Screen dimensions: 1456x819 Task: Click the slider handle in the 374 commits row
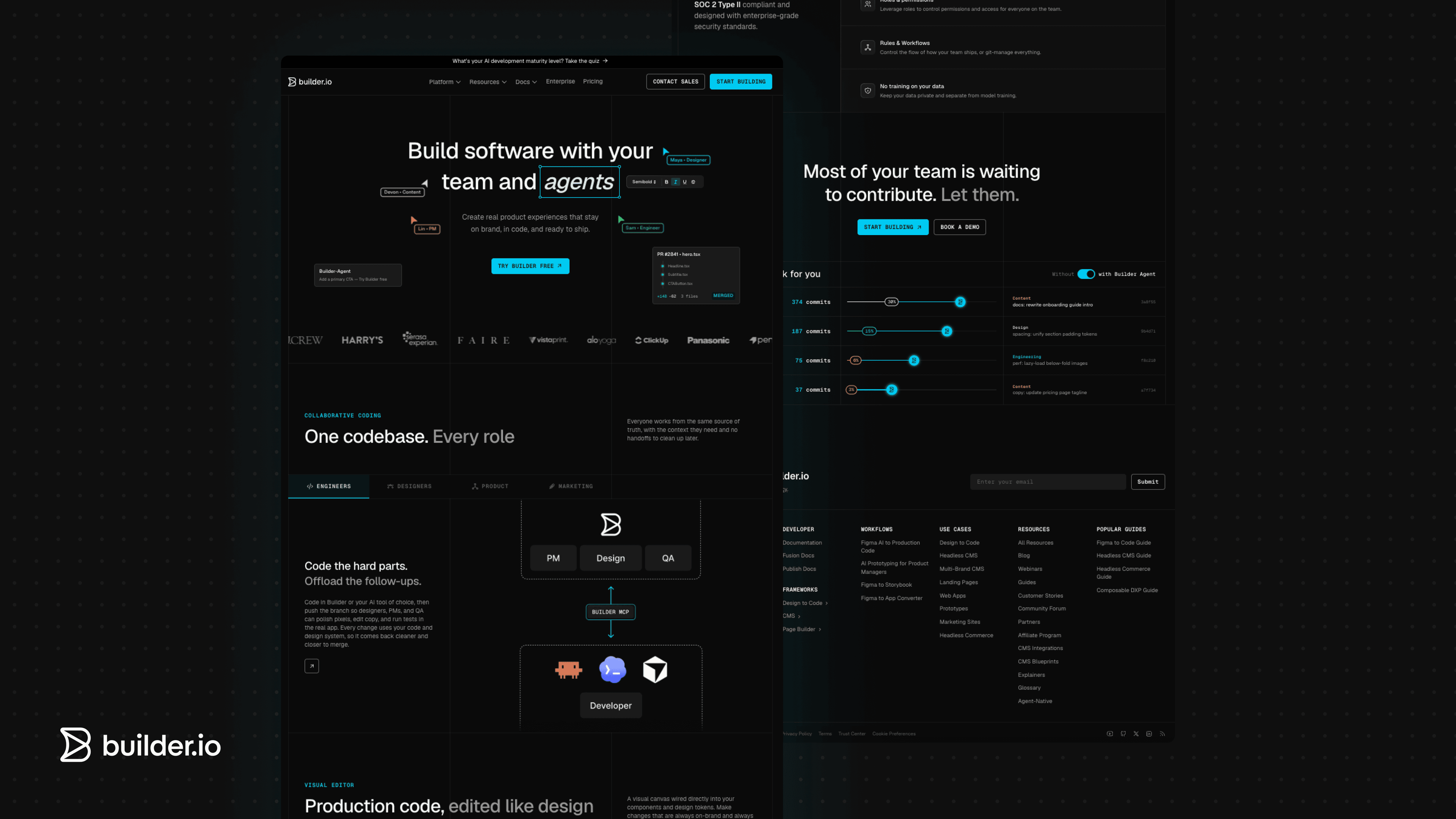pos(960,302)
